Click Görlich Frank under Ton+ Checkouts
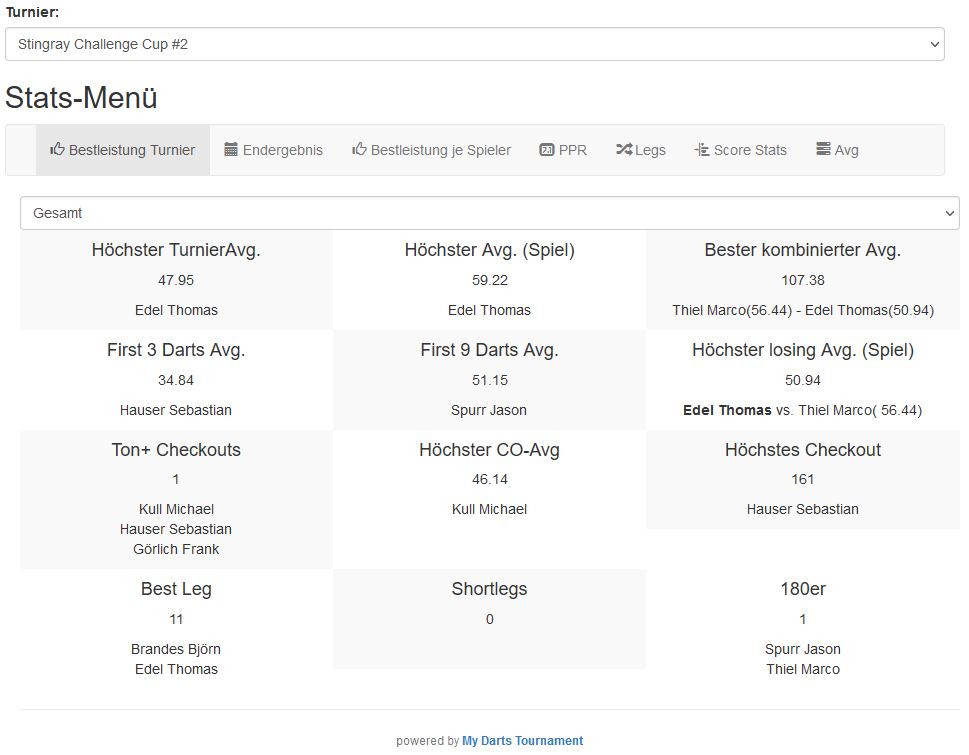Image resolution: width=969 pixels, height=755 pixels. pos(176,549)
